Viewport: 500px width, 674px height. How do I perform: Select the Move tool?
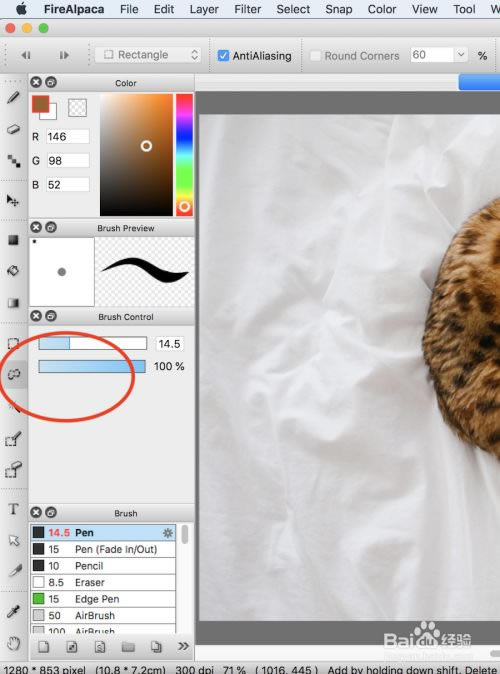[x=13, y=200]
